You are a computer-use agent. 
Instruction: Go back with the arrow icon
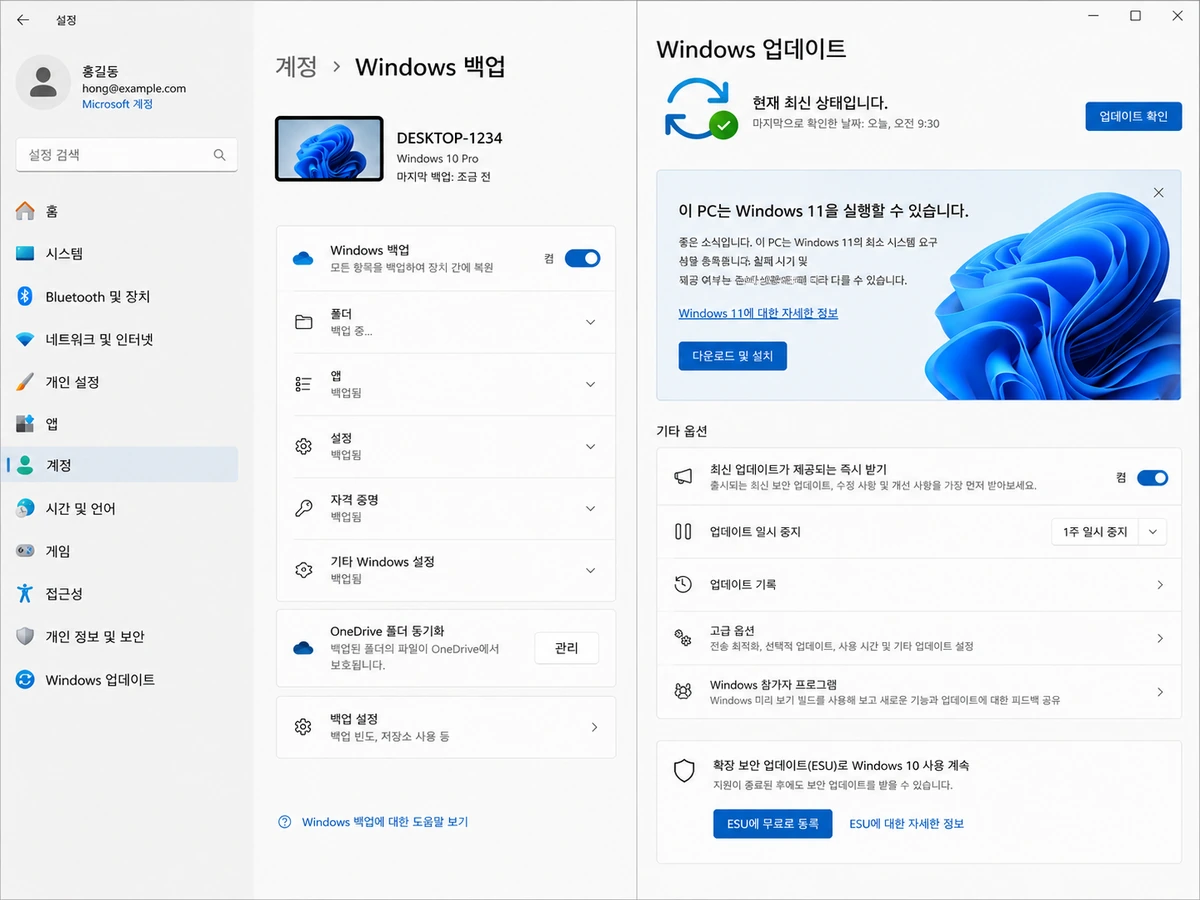coord(23,20)
